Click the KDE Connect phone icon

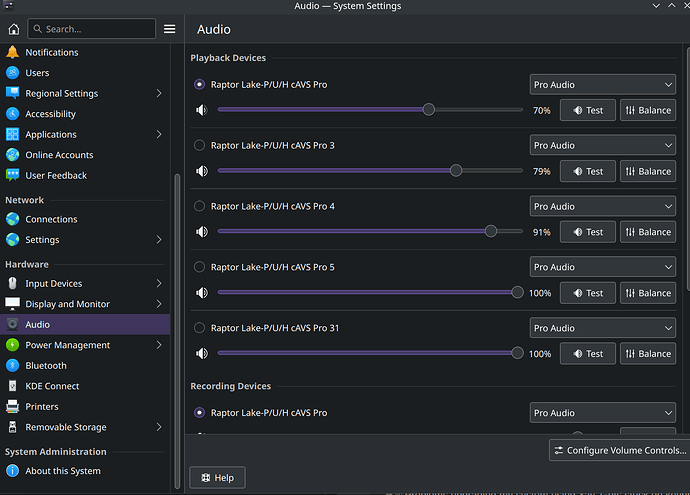pos(12,386)
